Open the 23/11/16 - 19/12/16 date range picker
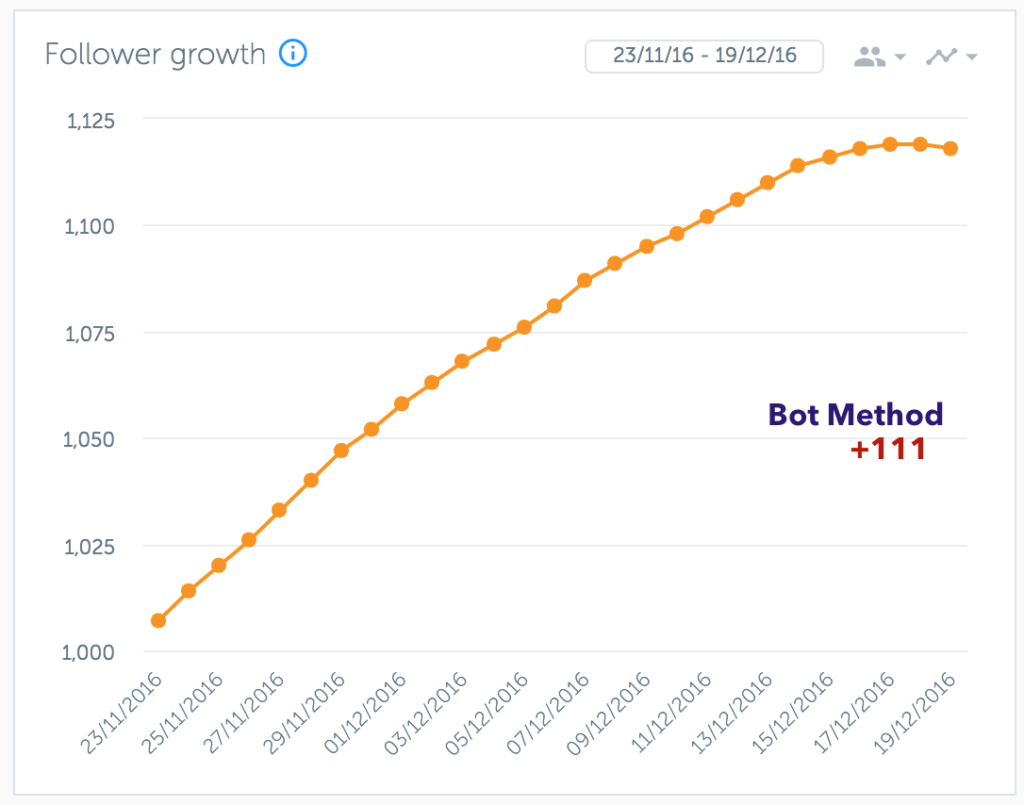The width and height of the screenshot is (1024, 805). pos(704,56)
